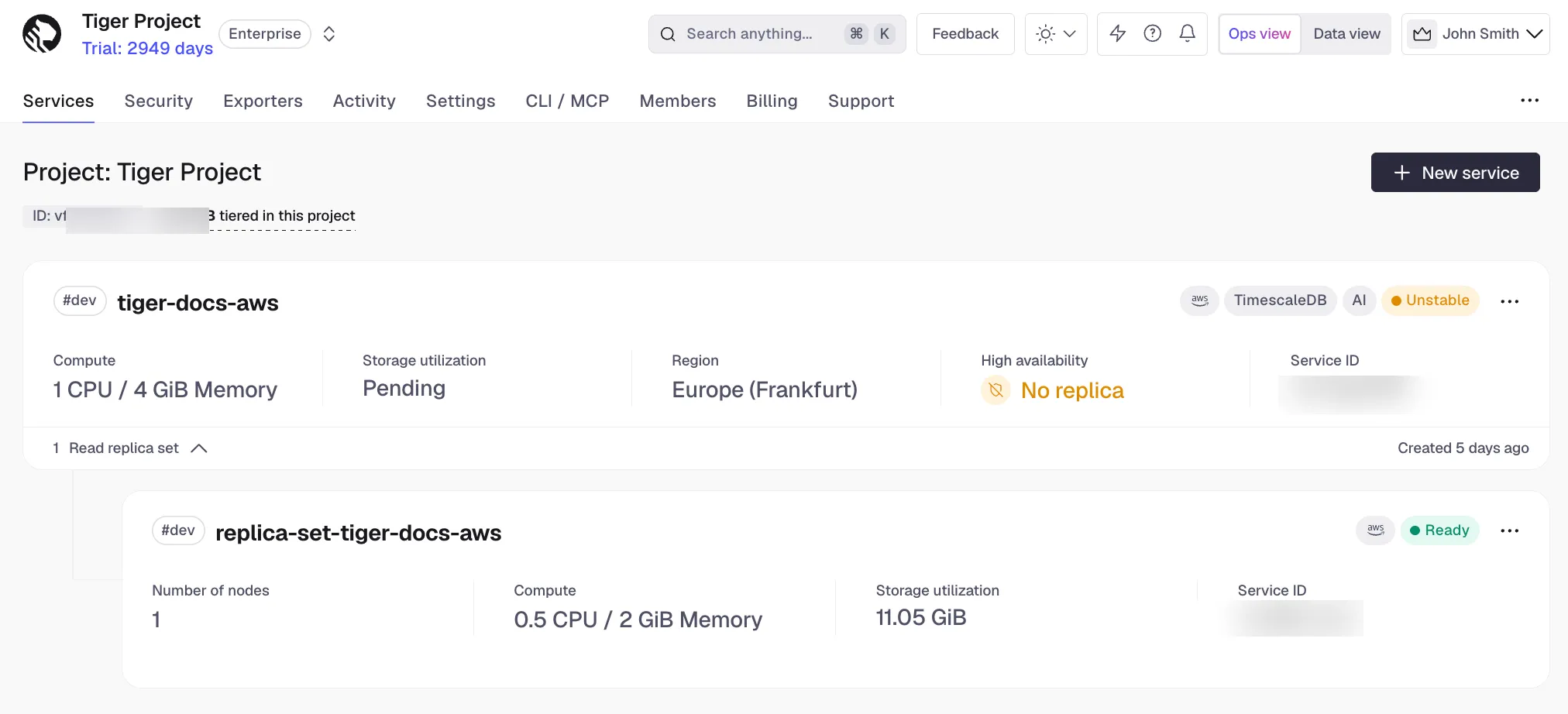Image resolution: width=1568 pixels, height=714 pixels.
Task: Open the Support tab
Action: click(861, 101)
